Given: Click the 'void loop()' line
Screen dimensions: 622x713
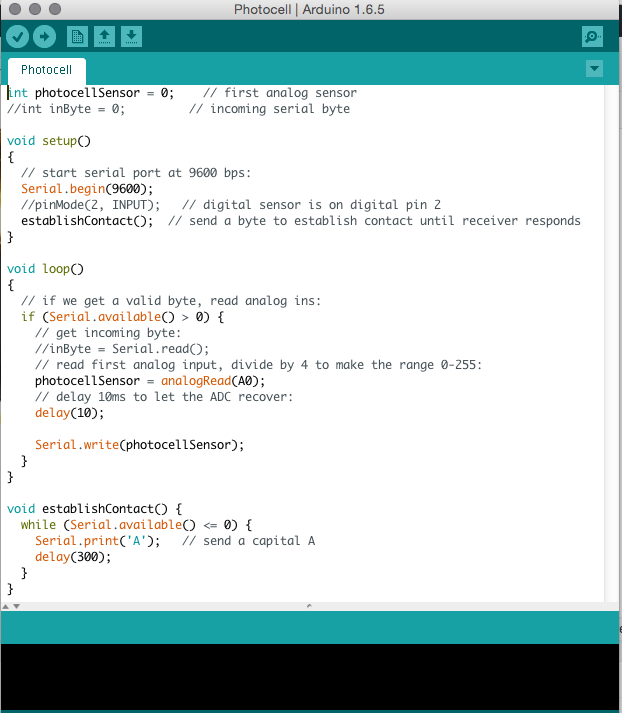Looking at the screenshot, I should tap(45, 269).
